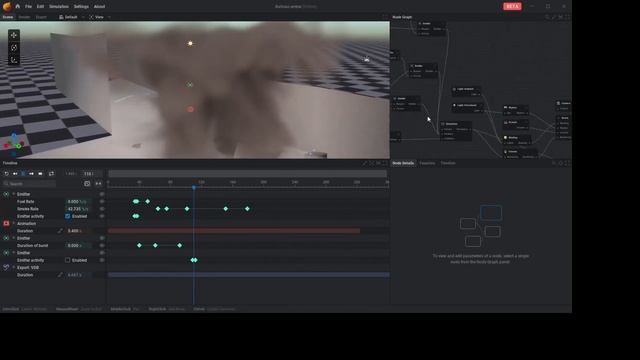Click the grey timeline range bar

[x=247, y=174]
